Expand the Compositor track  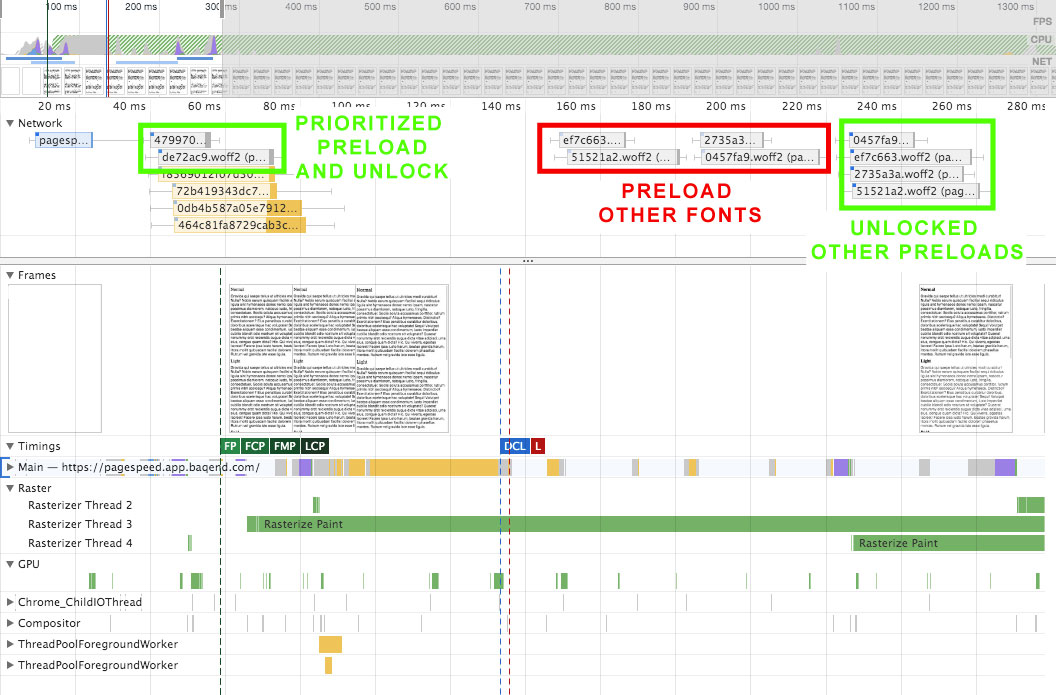pos(10,623)
